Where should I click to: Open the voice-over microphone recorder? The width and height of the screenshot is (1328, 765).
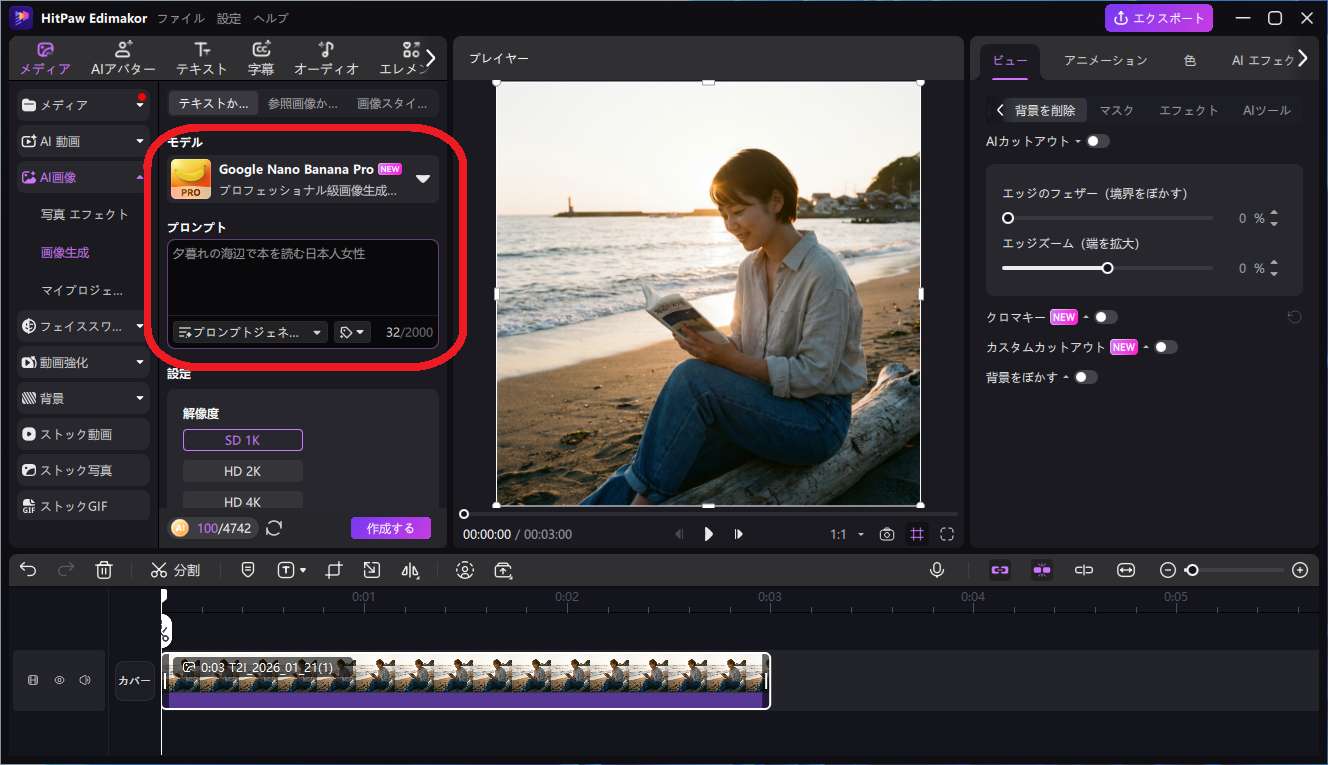[x=937, y=569]
